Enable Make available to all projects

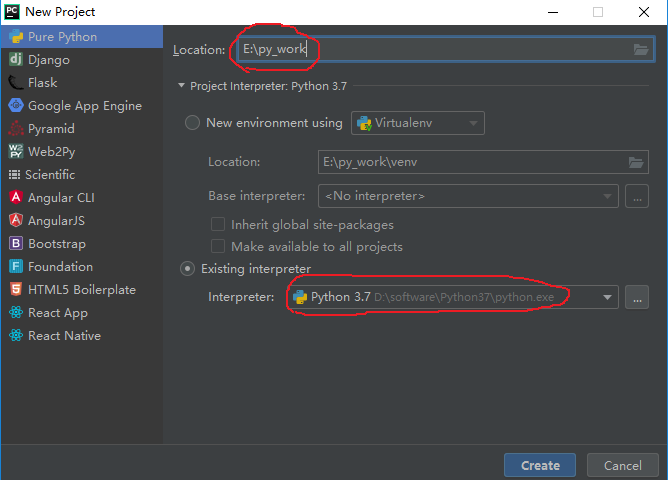(x=218, y=246)
